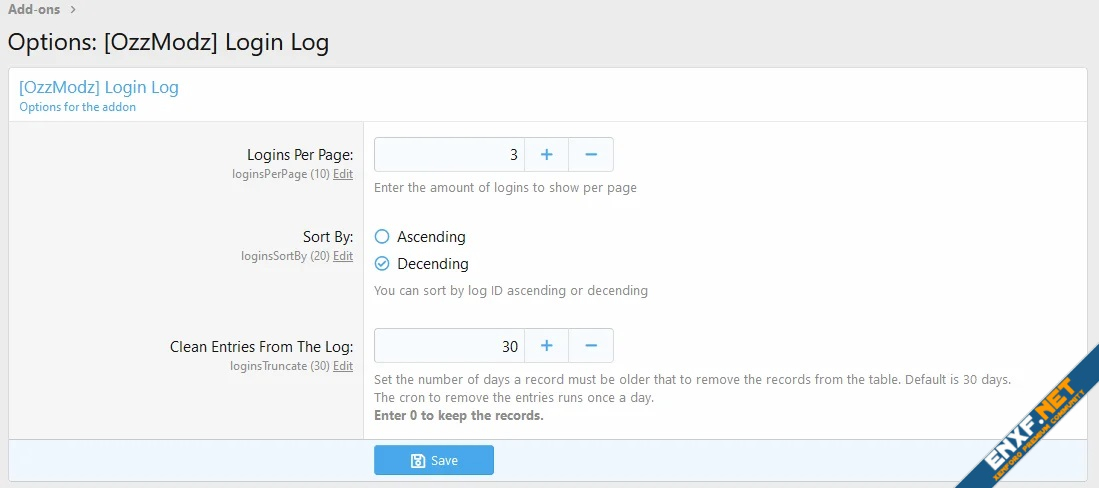Focus the Clean Entries From The Log field
This screenshot has height=488, width=1099.
pyautogui.click(x=449, y=346)
